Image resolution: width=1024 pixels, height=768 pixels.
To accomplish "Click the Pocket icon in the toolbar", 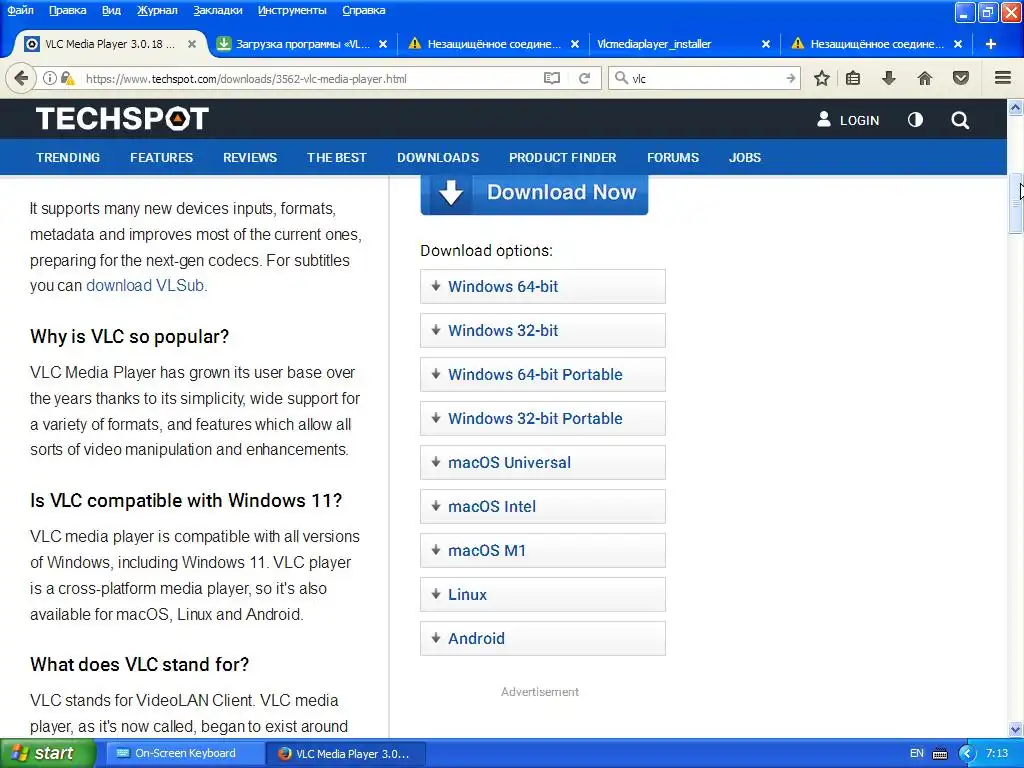I will tap(961, 78).
